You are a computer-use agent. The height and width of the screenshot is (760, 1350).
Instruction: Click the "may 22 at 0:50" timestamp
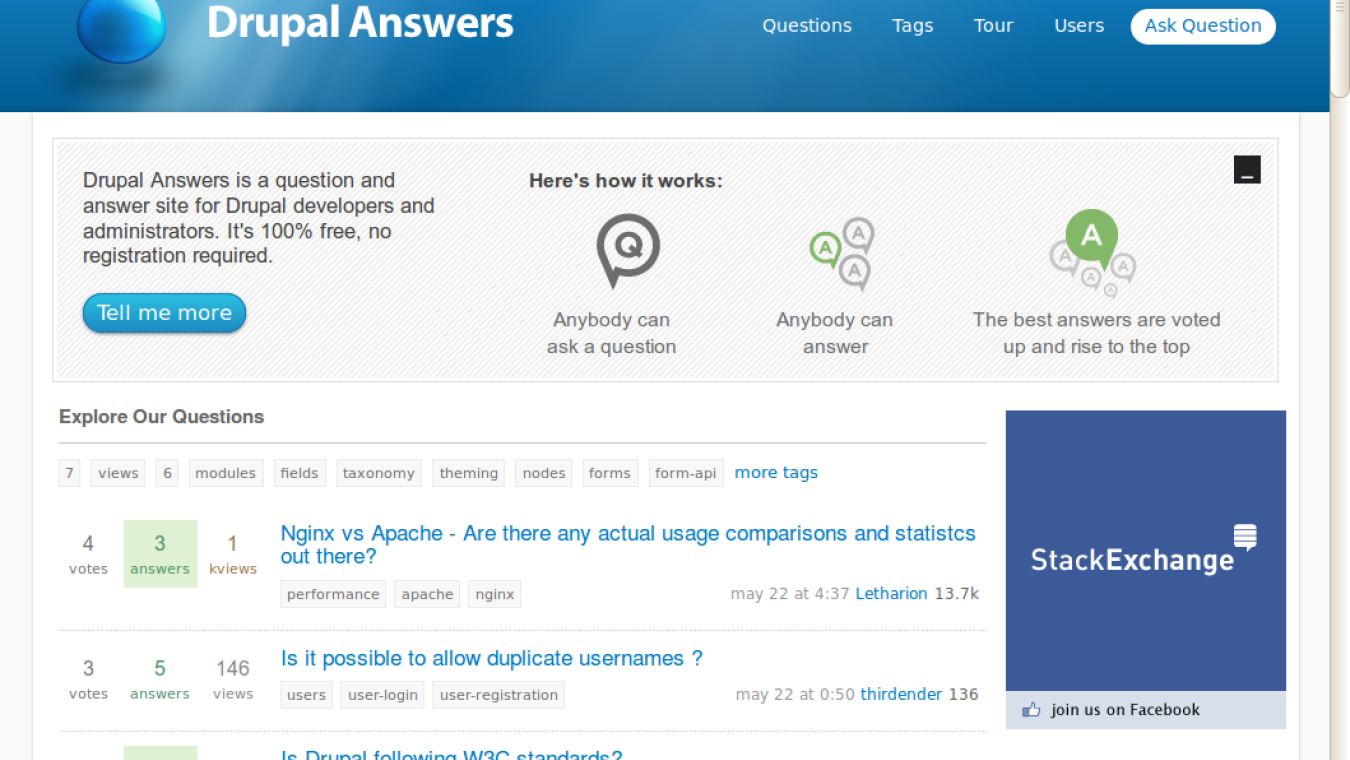[x=795, y=694]
